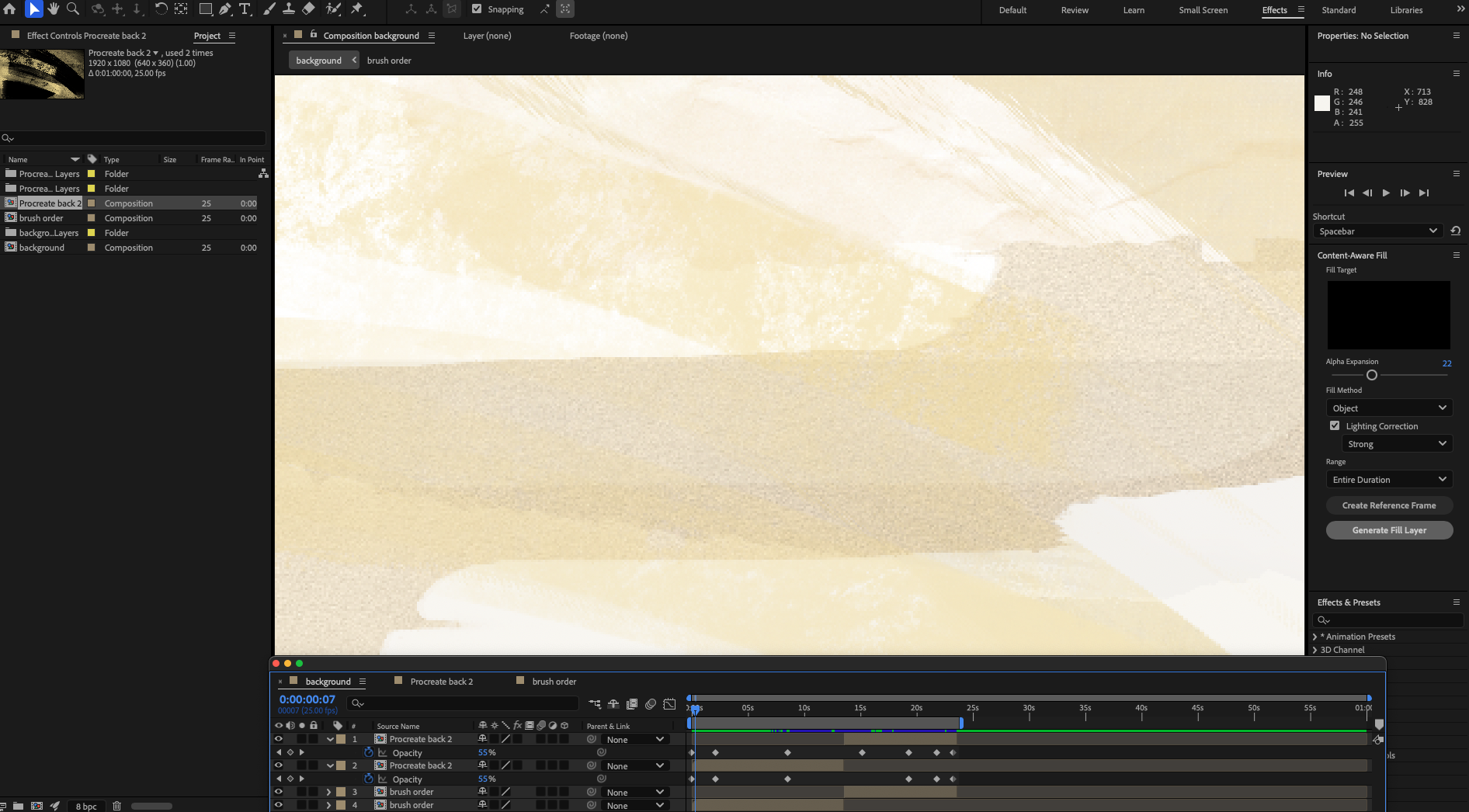Expand the 3D Channel effects category
Image resolution: width=1469 pixels, height=812 pixels.
1314,650
